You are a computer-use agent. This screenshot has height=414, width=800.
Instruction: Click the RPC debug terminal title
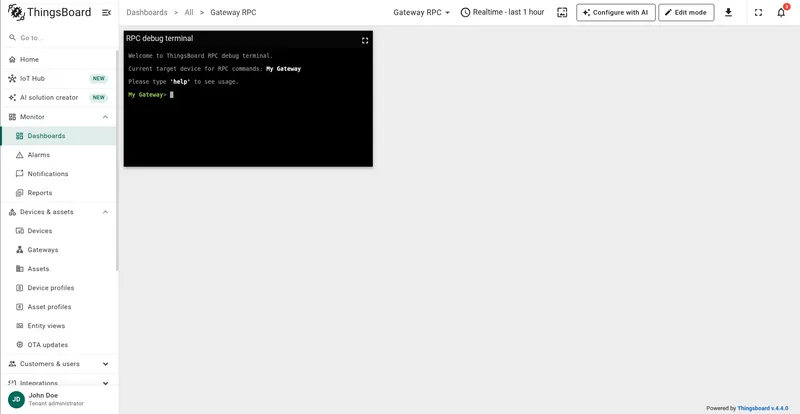pos(160,38)
